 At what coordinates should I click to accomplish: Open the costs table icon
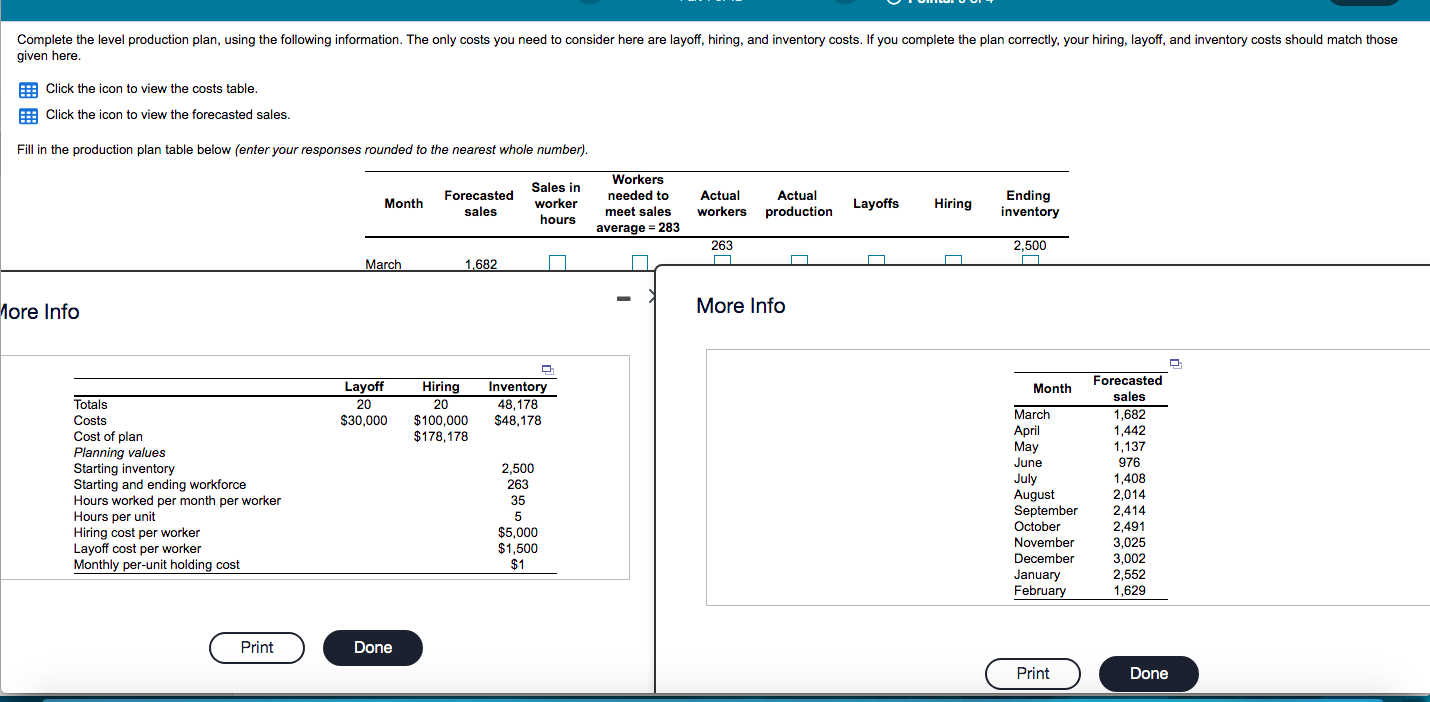coord(27,90)
